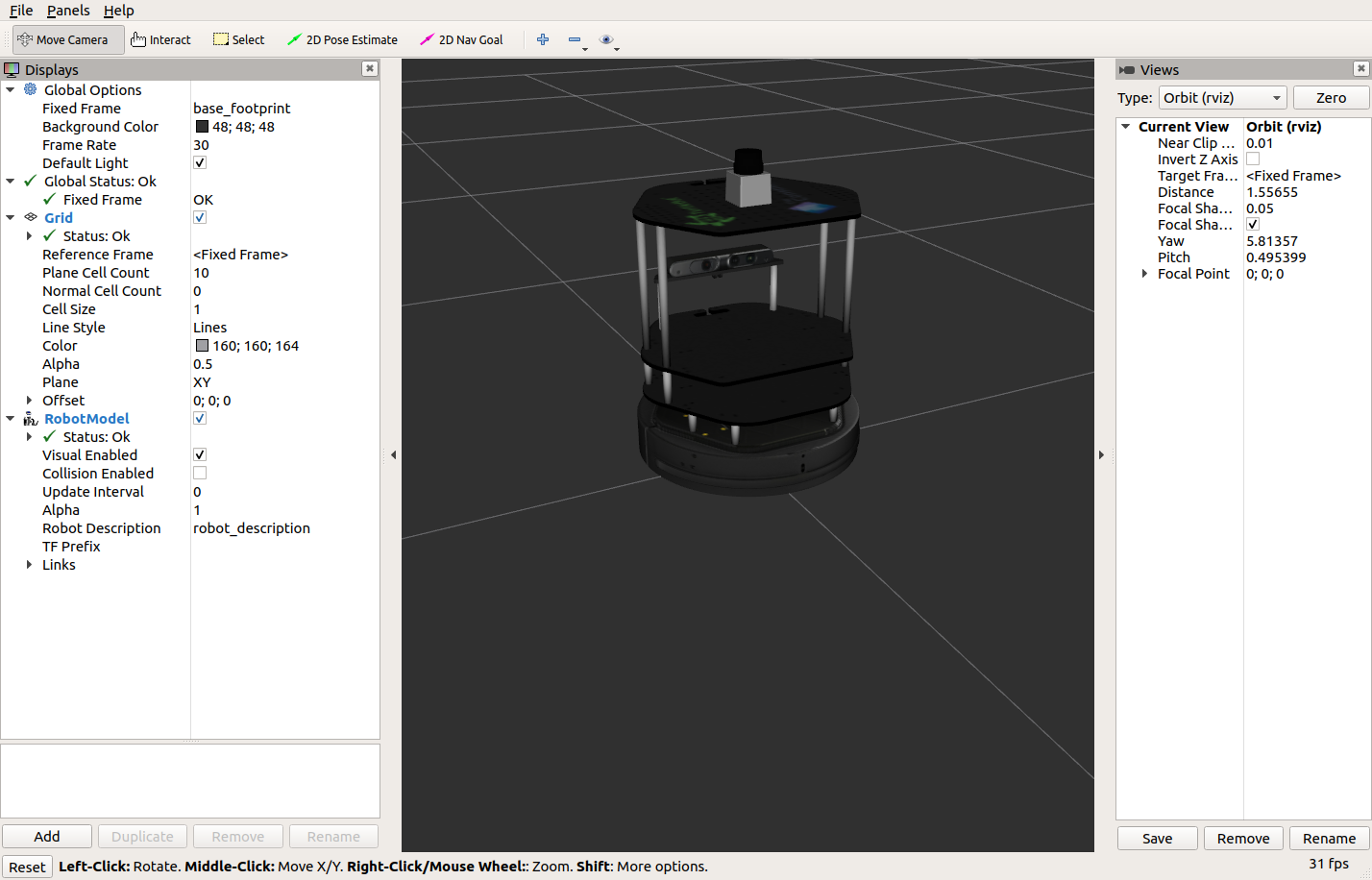Image resolution: width=1372 pixels, height=880 pixels.
Task: Click the minus remove-tool icon
Action: (575, 39)
